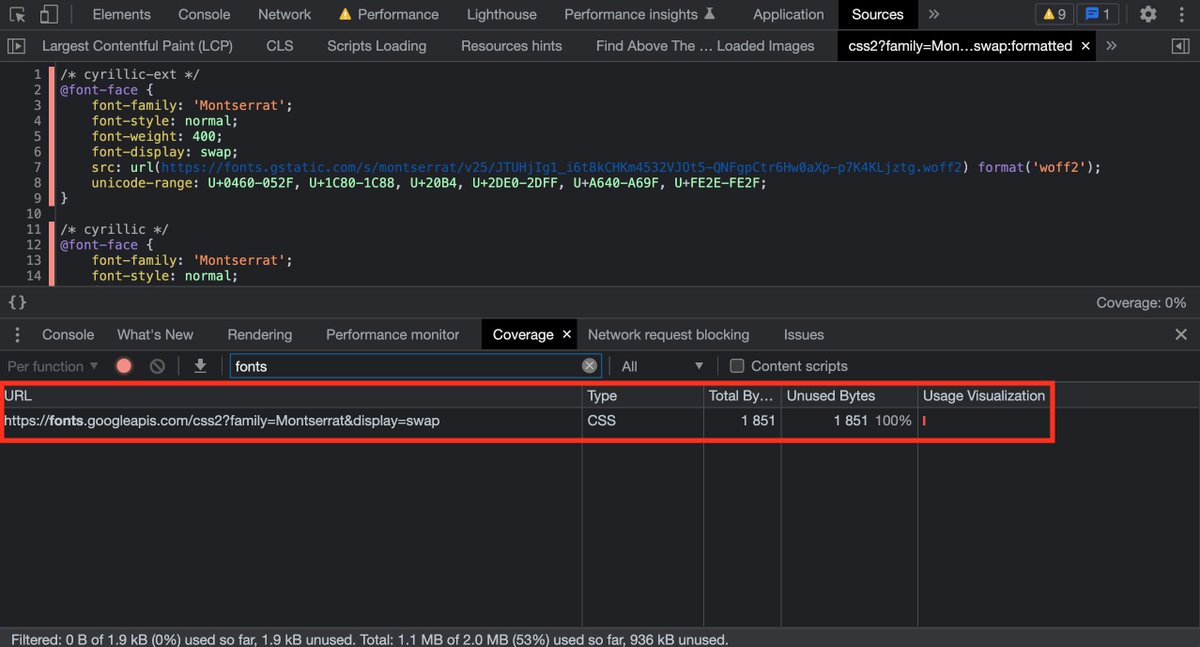Viewport: 1200px width, 647px height.
Task: Toggle the debugger sidebar icon at right
Action: coord(1181,46)
